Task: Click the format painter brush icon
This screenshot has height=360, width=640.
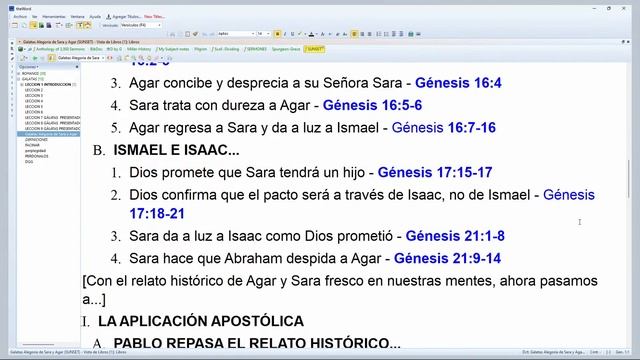Action: pyautogui.click(x=196, y=34)
